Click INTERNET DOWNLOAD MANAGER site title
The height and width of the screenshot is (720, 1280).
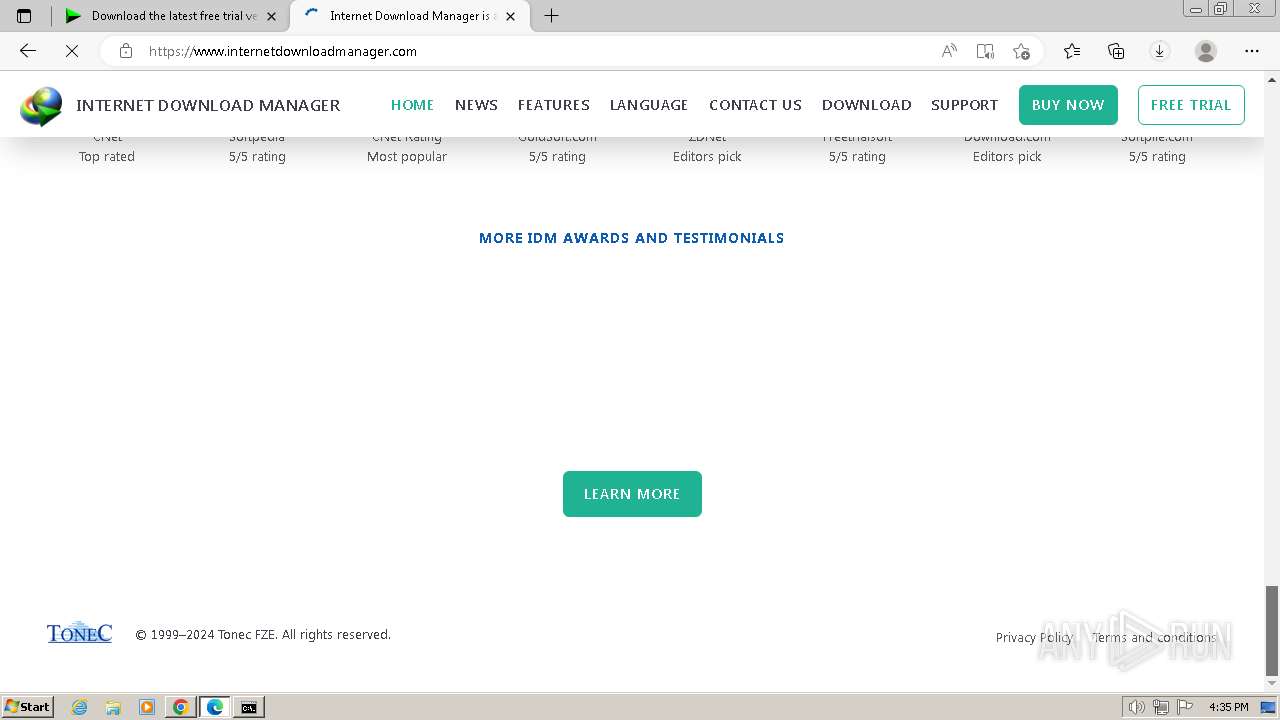(208, 105)
